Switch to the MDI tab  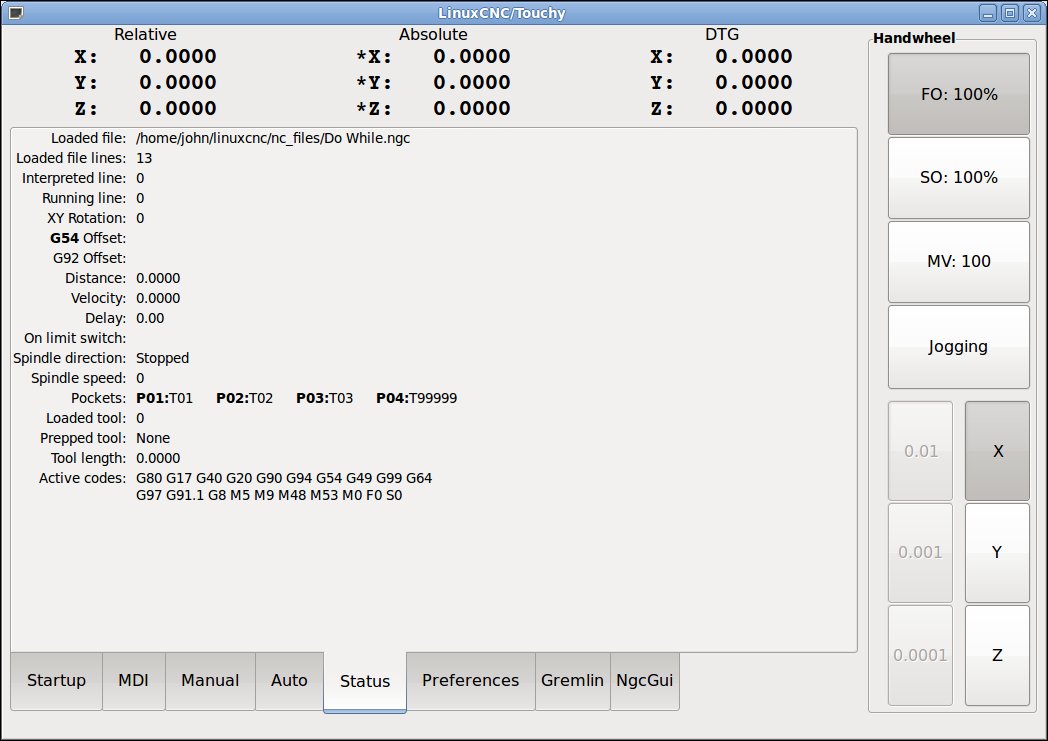[x=134, y=681]
